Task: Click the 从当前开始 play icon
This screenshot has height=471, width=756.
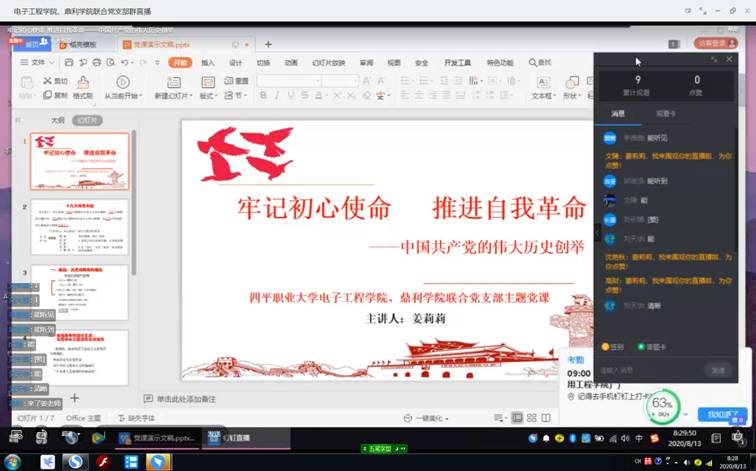Action: (x=123, y=82)
